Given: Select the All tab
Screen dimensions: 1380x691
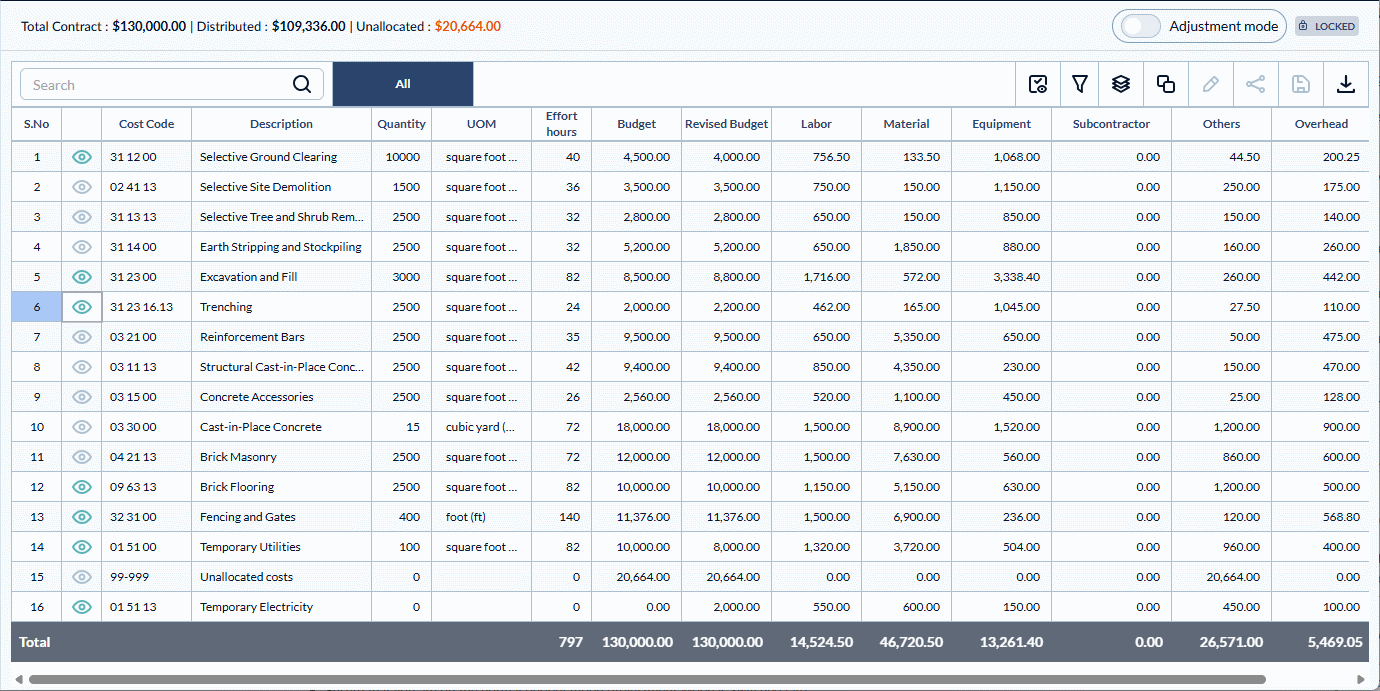Looking at the screenshot, I should (402, 84).
